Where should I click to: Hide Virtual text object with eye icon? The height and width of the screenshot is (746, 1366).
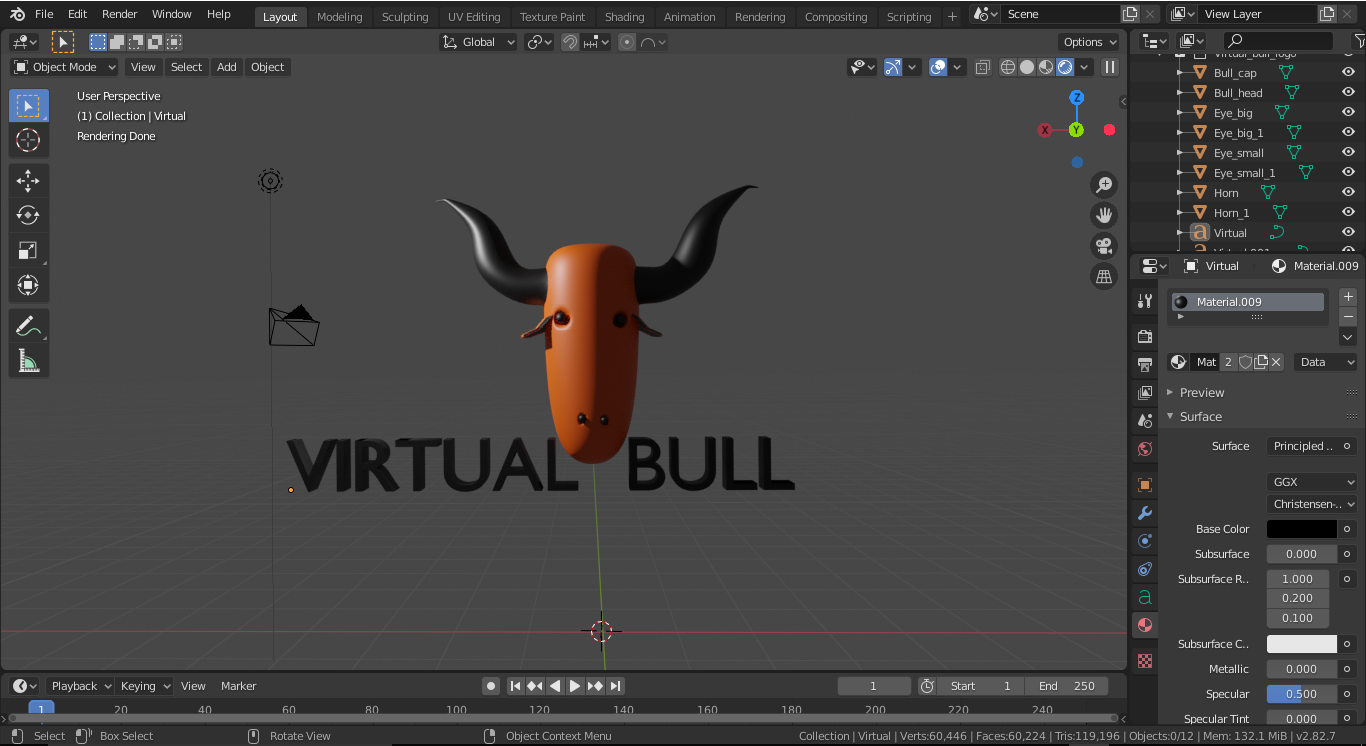click(1348, 233)
